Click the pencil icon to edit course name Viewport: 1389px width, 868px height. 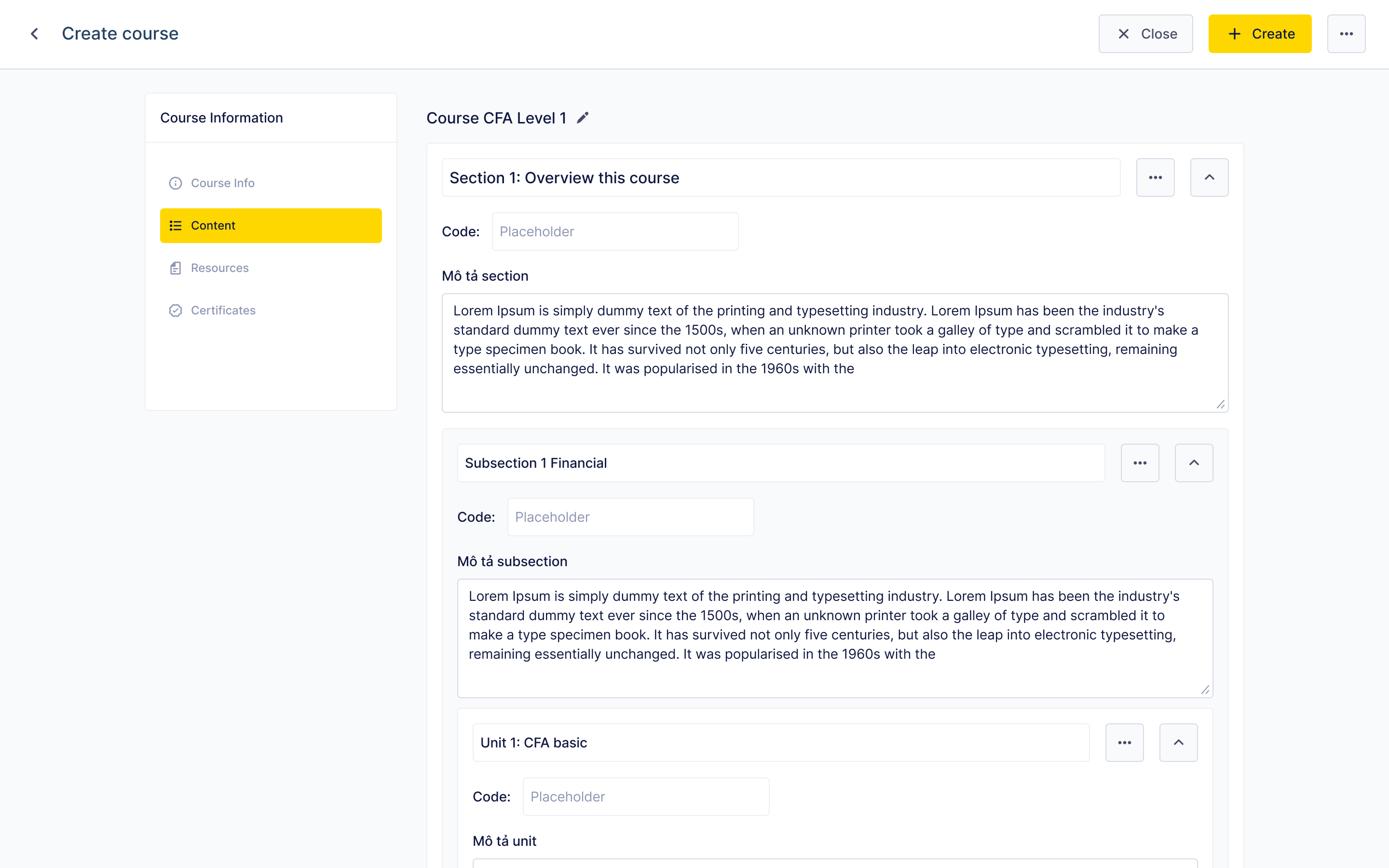click(x=583, y=118)
